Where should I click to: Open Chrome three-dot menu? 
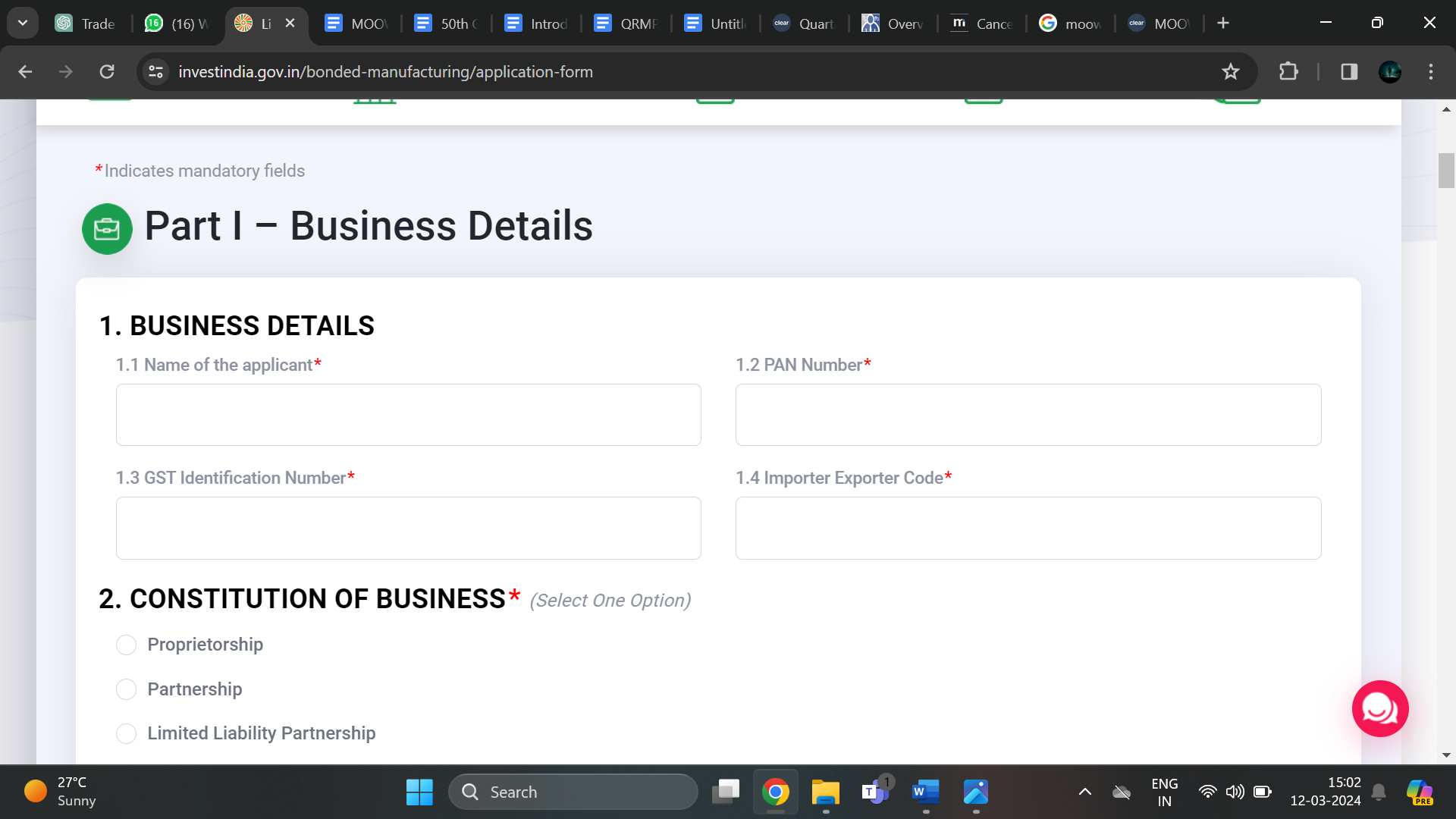[x=1430, y=72]
